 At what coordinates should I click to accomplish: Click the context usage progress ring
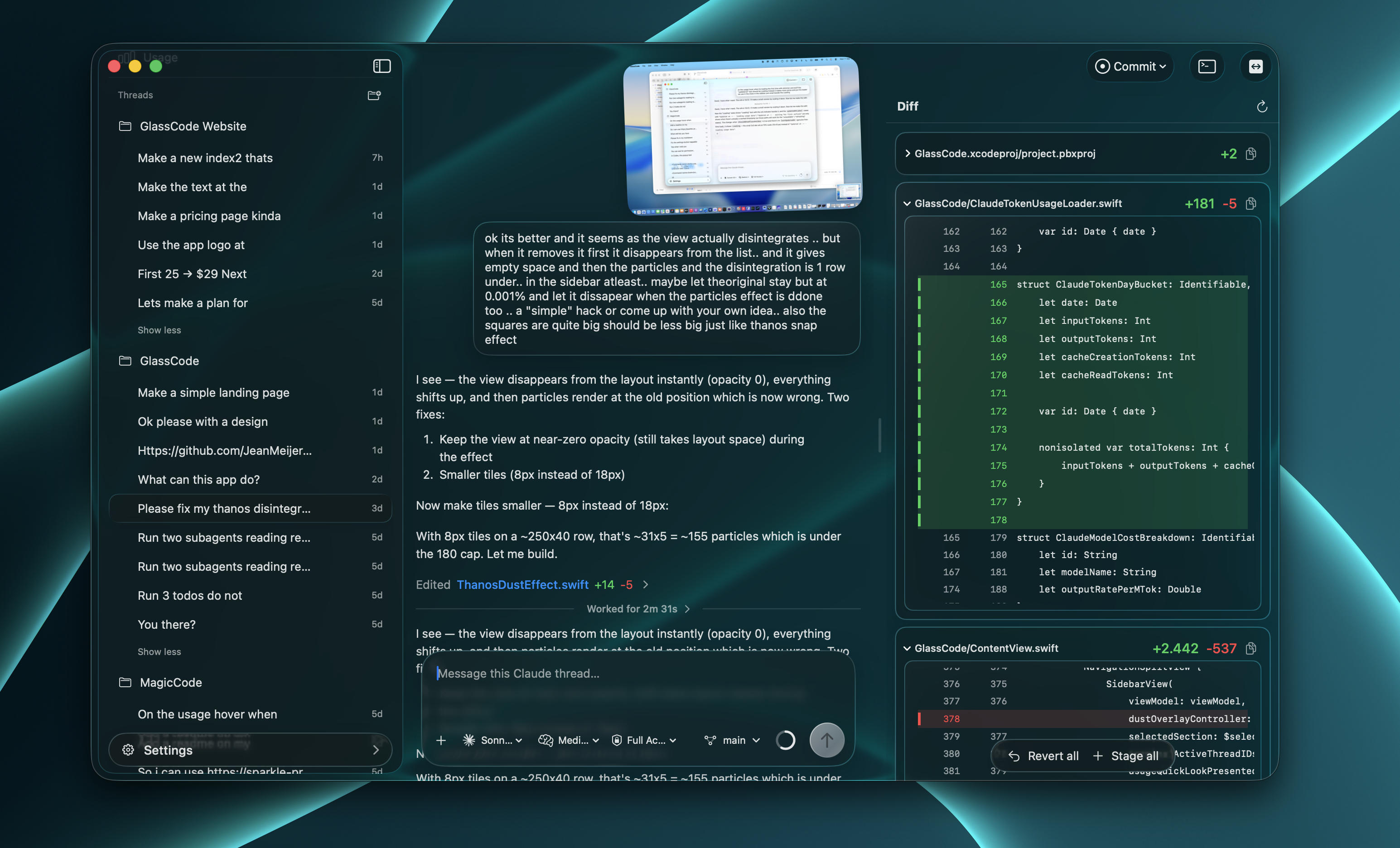787,740
